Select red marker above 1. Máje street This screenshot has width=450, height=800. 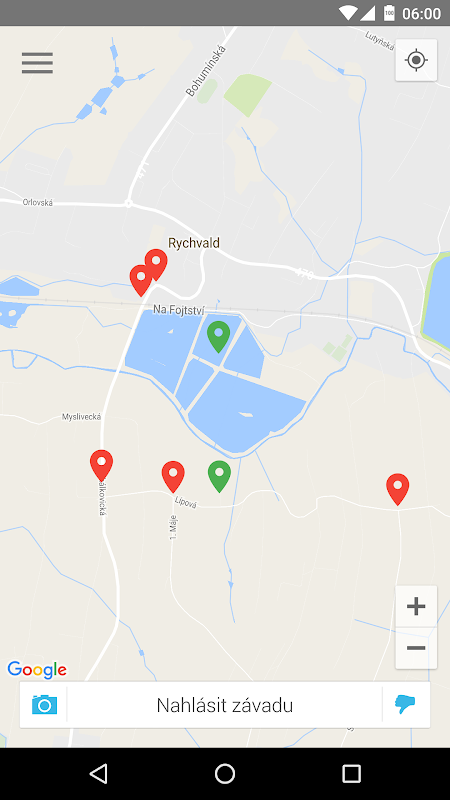click(x=173, y=477)
